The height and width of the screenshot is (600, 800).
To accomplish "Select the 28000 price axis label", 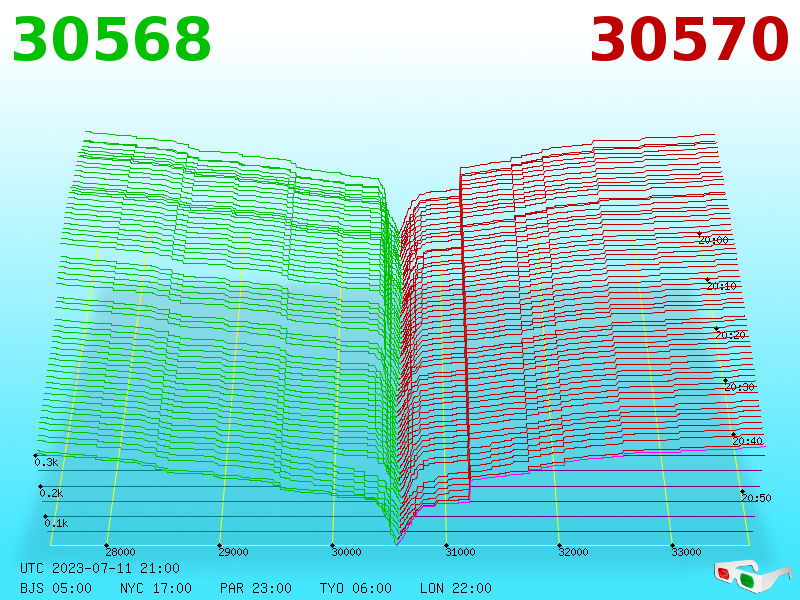I will tap(120, 552).
